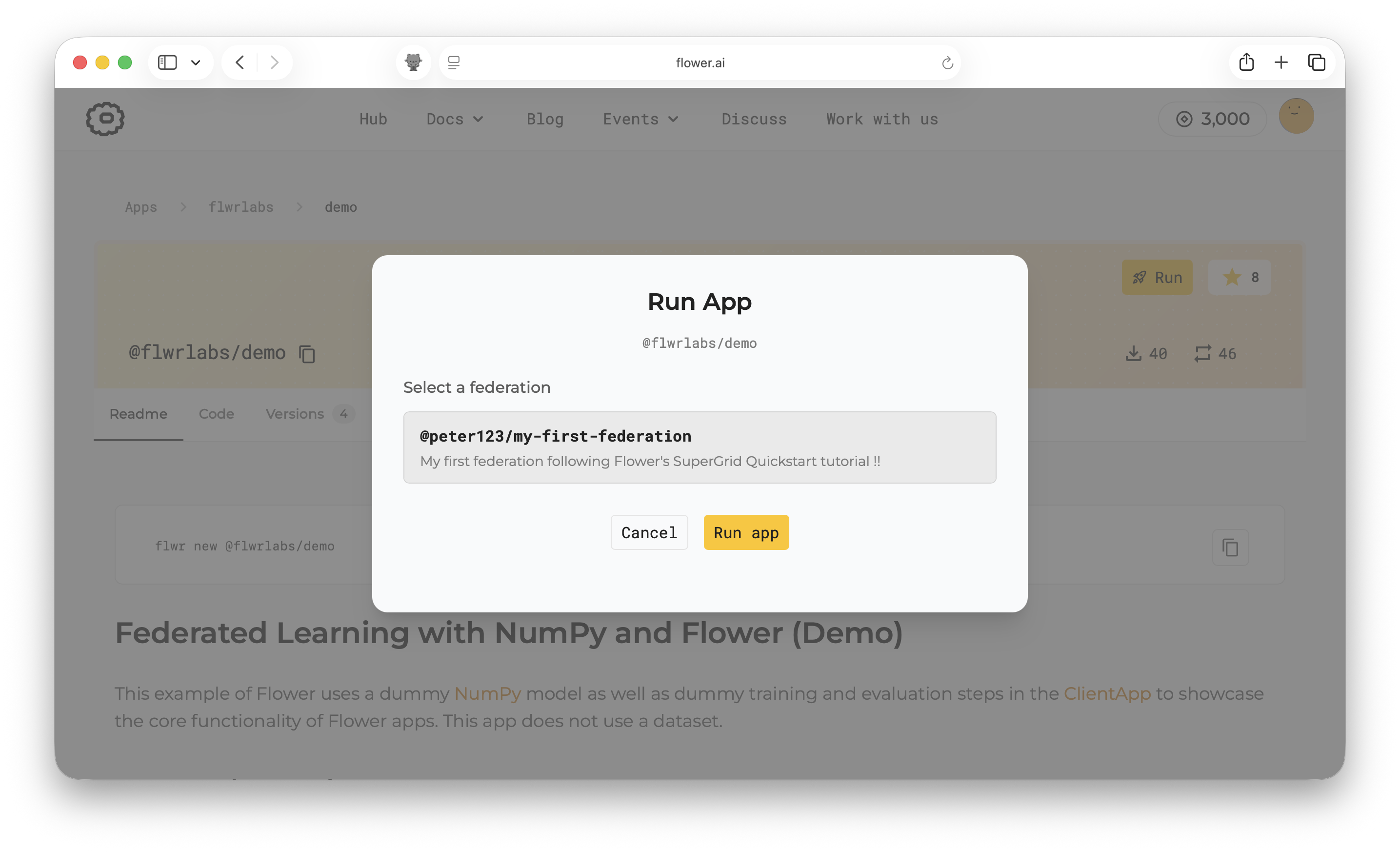Click the flwr new @flwrlabs/demo command text
This screenshot has width=1400, height=852.
coord(245,546)
